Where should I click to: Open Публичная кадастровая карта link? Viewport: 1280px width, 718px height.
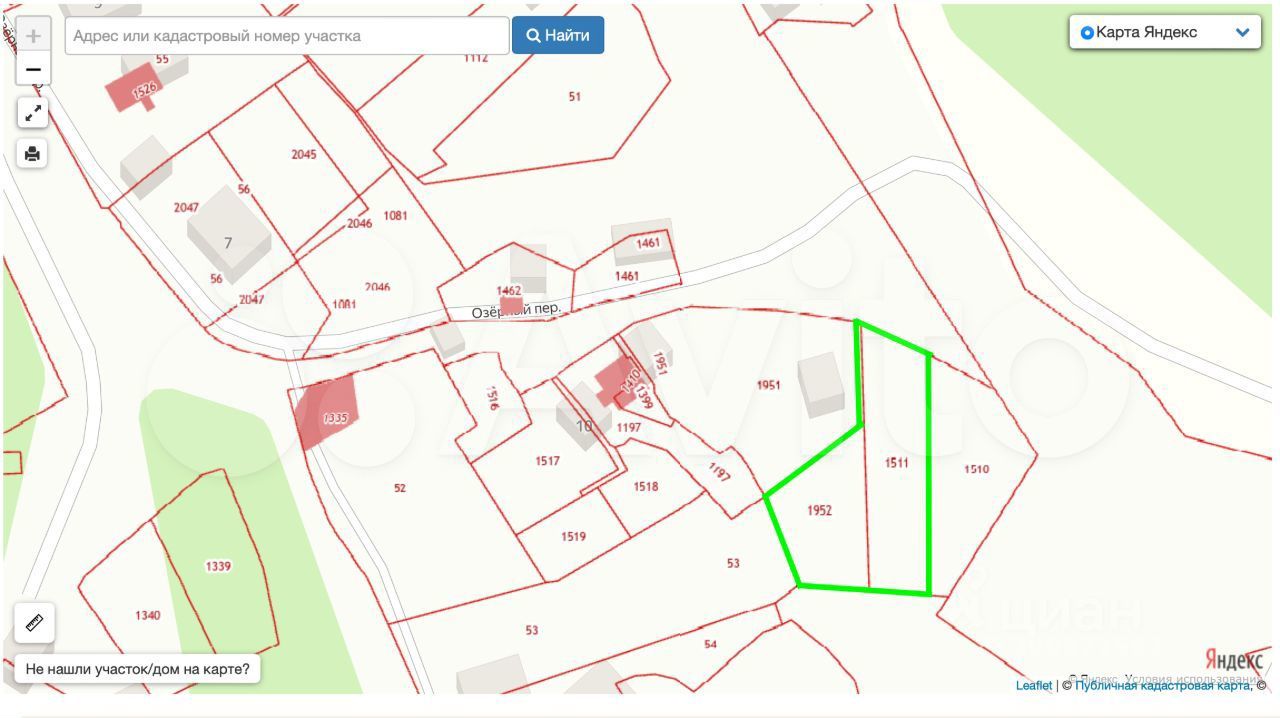click(1160, 686)
